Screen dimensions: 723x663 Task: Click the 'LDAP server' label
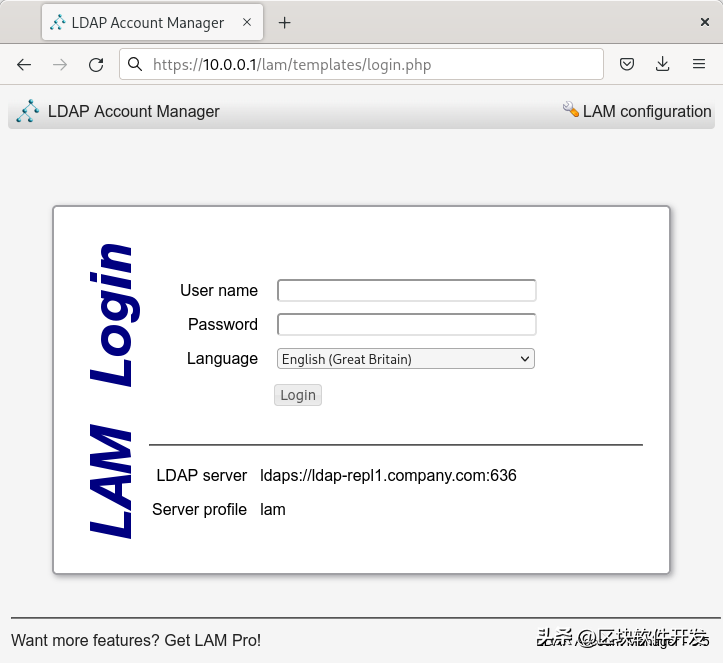click(x=201, y=475)
